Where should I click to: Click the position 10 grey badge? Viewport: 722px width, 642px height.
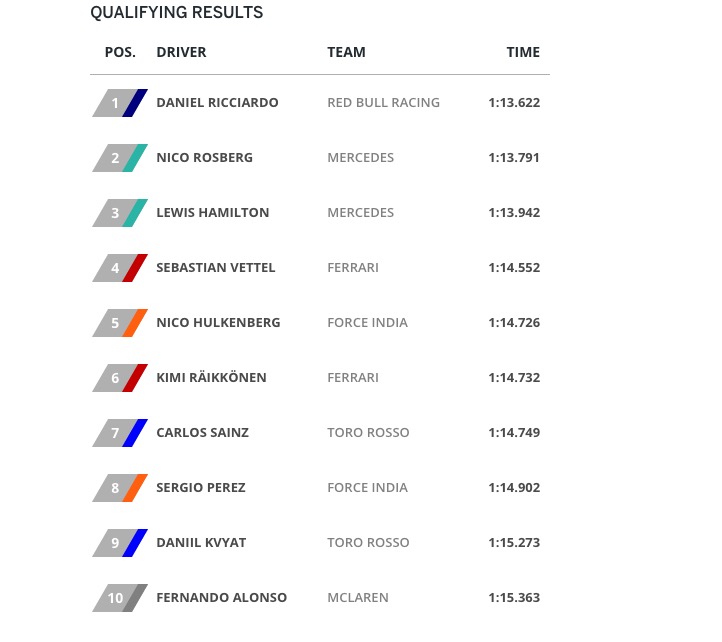(x=120, y=598)
